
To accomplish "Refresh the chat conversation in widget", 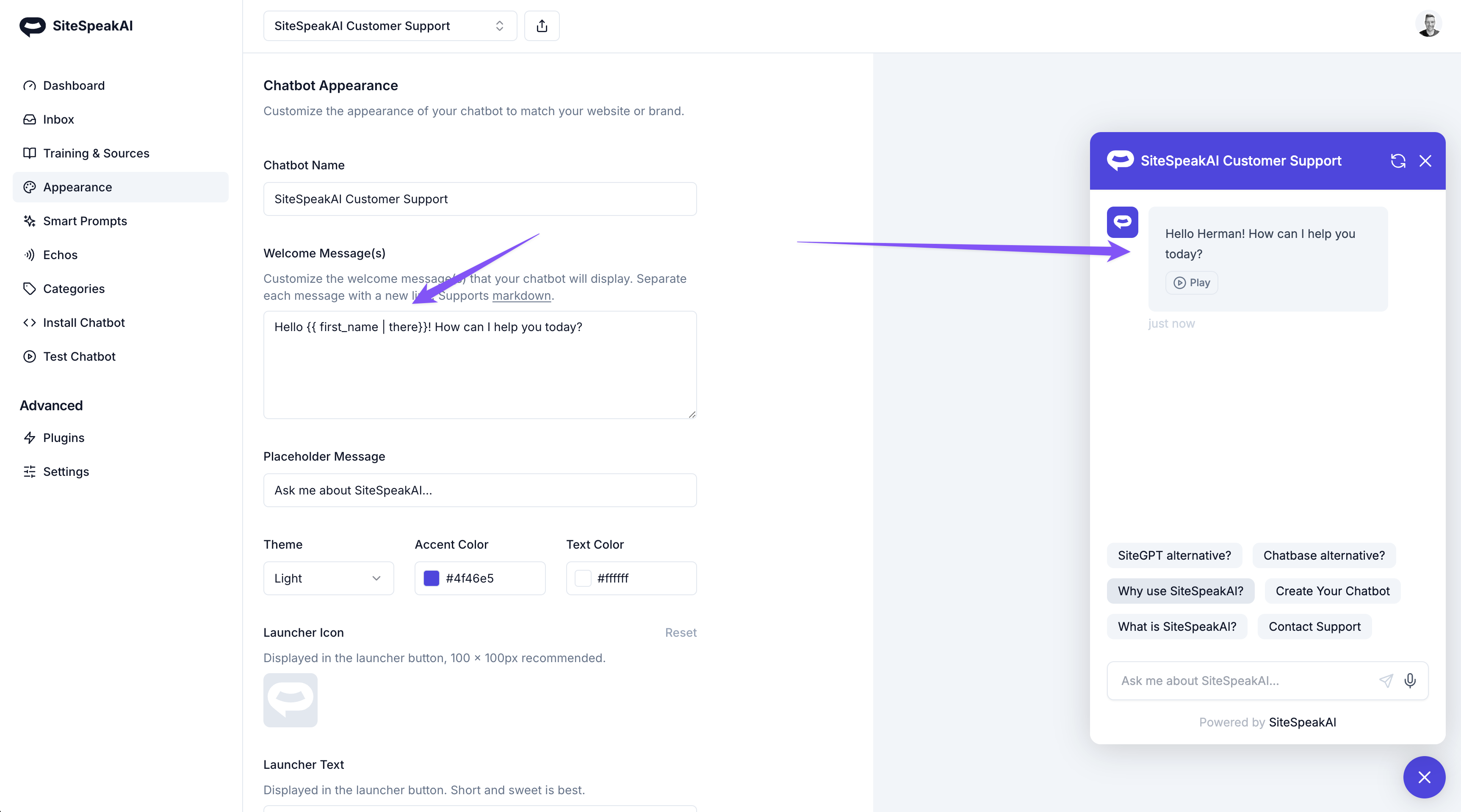I will click(x=1397, y=161).
